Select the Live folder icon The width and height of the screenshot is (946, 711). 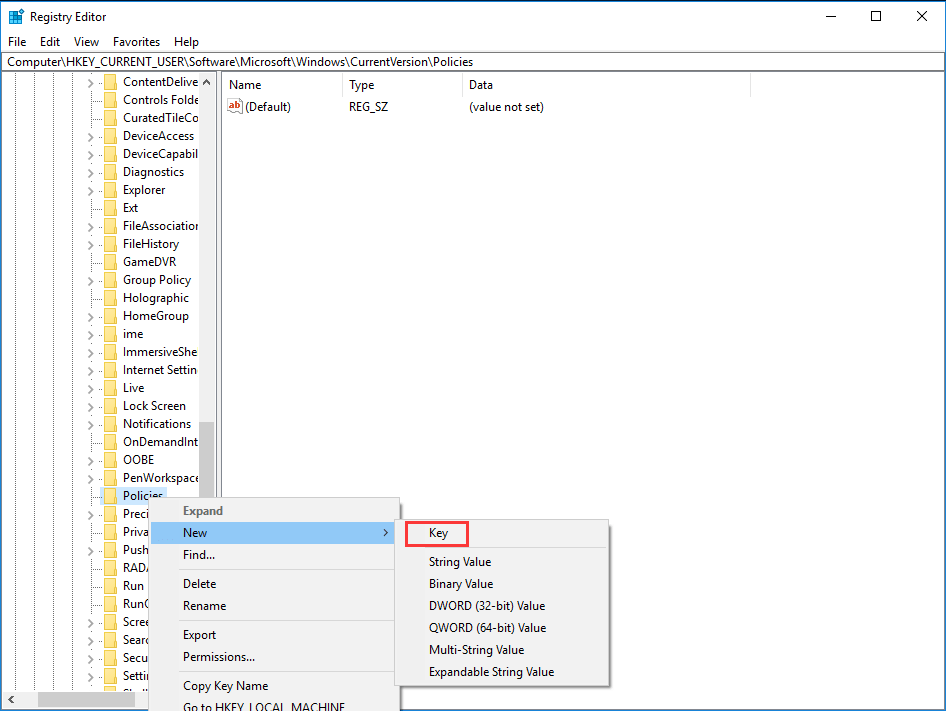(110, 388)
